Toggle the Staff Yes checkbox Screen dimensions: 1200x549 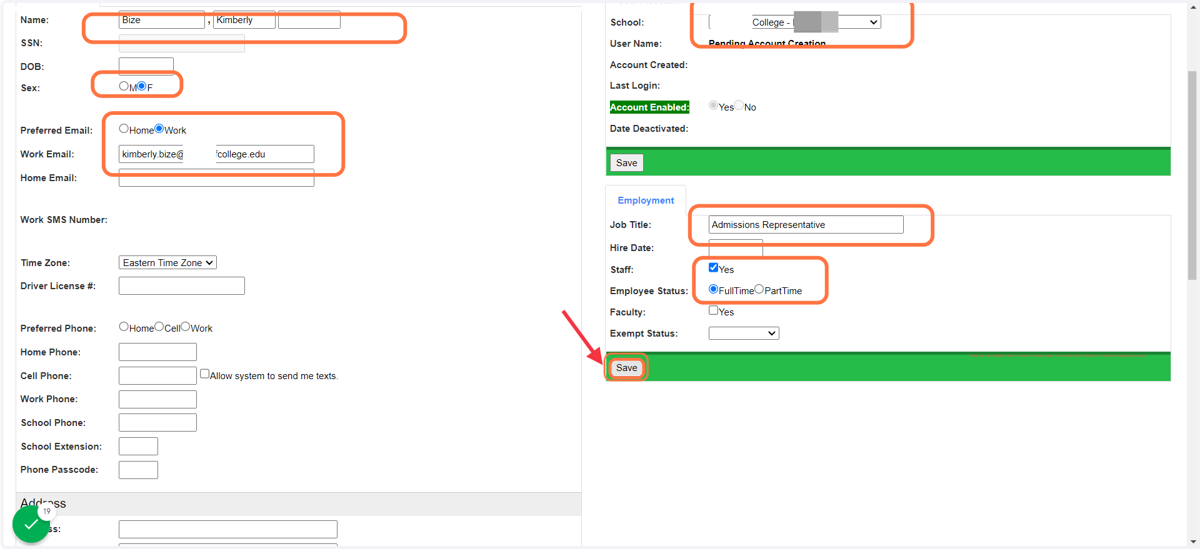pos(713,268)
